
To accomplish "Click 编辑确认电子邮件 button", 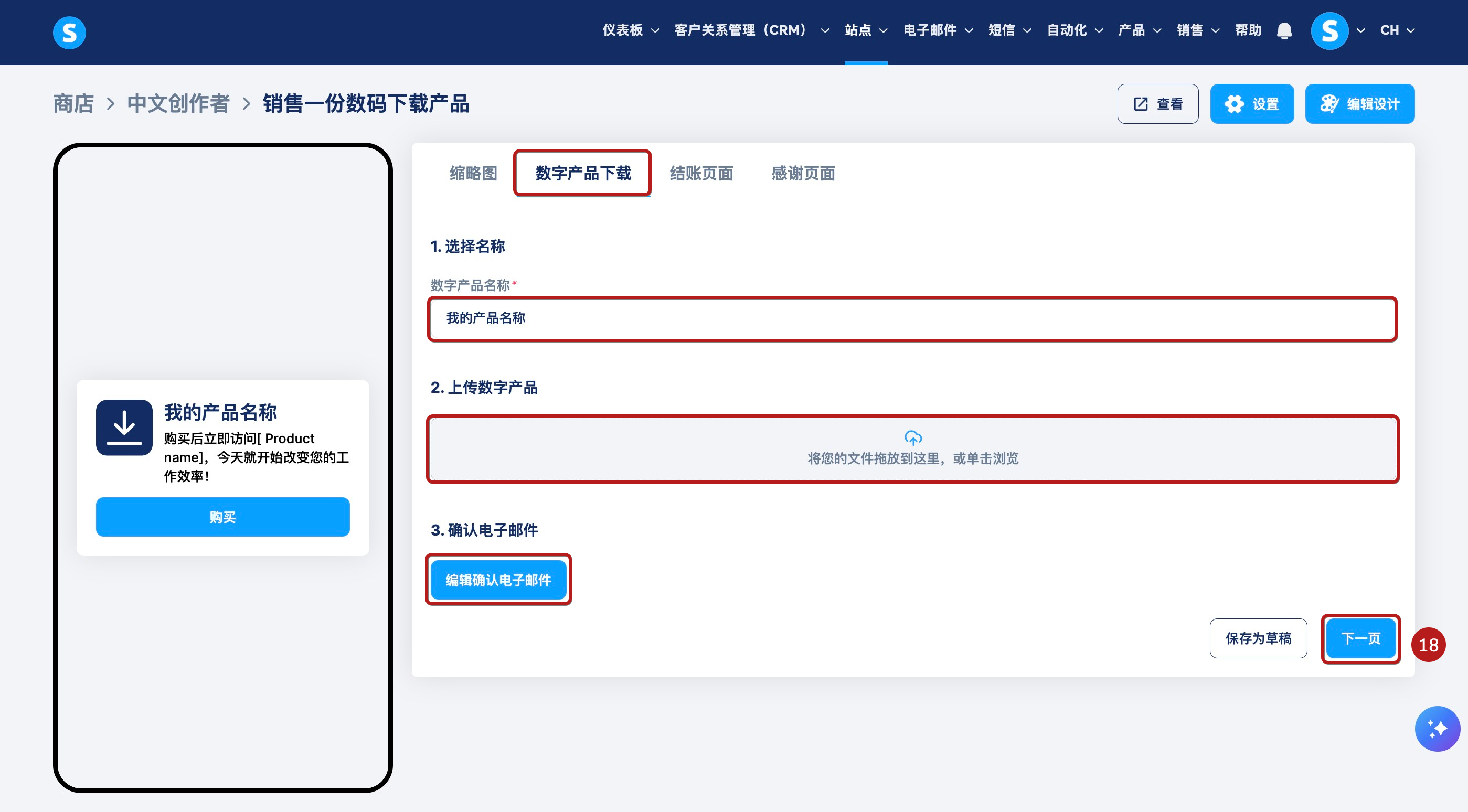I will 498,580.
